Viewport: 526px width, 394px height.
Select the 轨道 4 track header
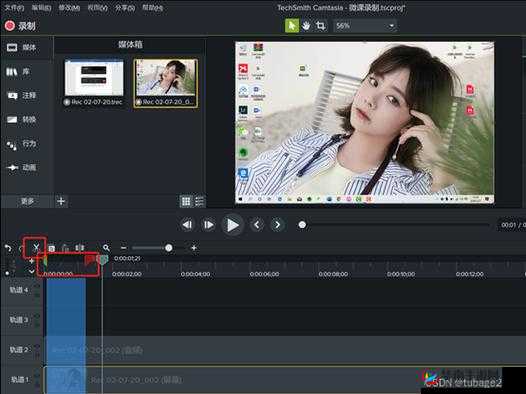[21, 290]
